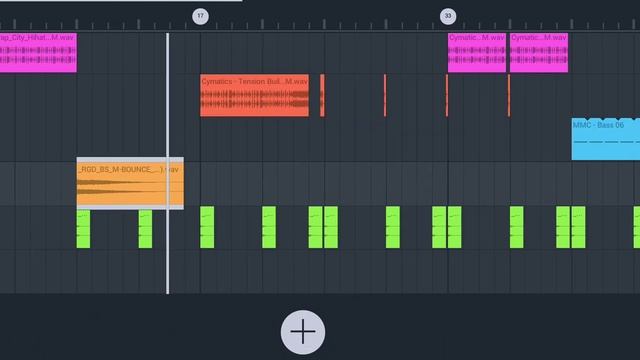The height and width of the screenshot is (360, 640).
Task: Select the bar 17 timeline marker
Action: (x=200, y=16)
